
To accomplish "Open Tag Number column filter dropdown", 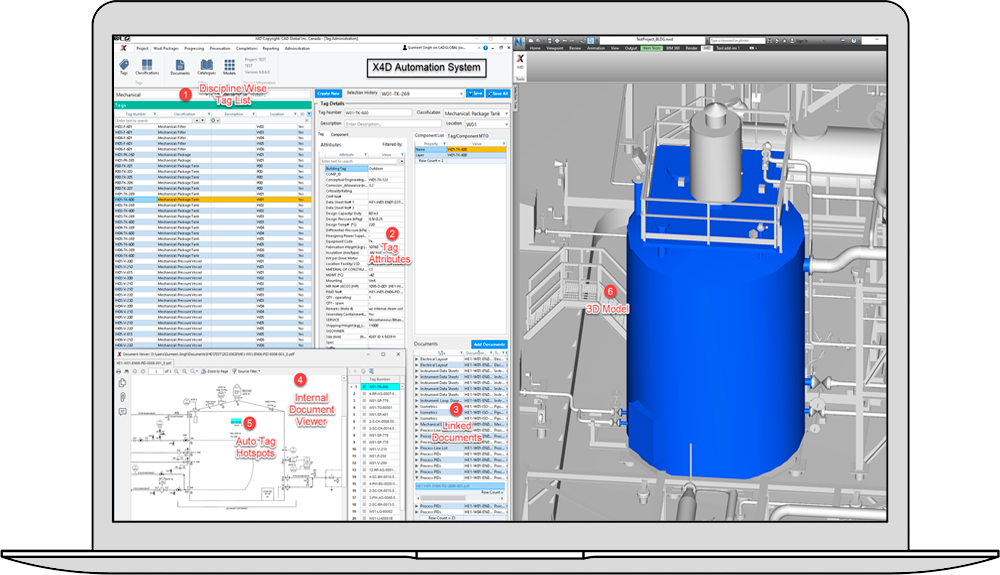I will coord(154,113).
